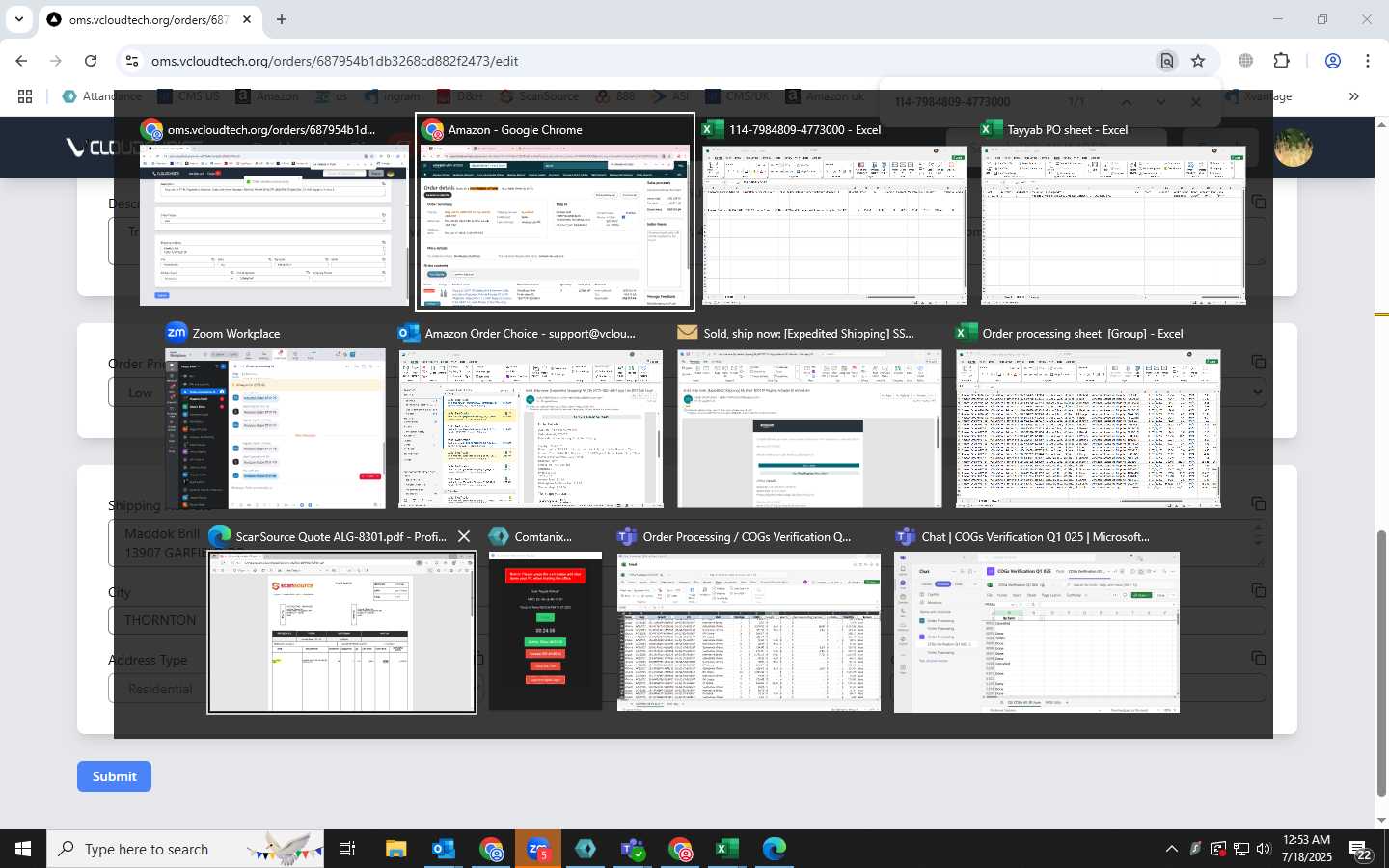The image size is (1389, 868).
Task: Go back using Chrome's back arrow
Action: point(21,61)
